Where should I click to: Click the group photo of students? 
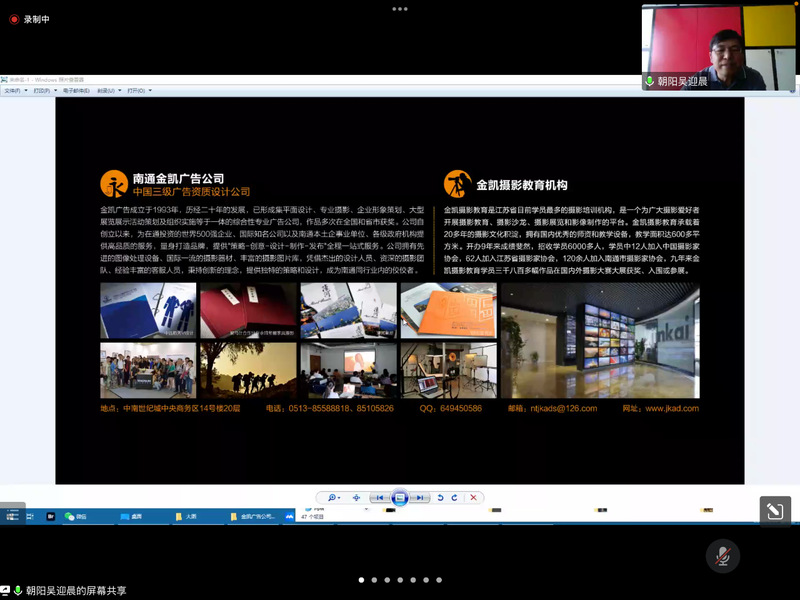tap(148, 370)
